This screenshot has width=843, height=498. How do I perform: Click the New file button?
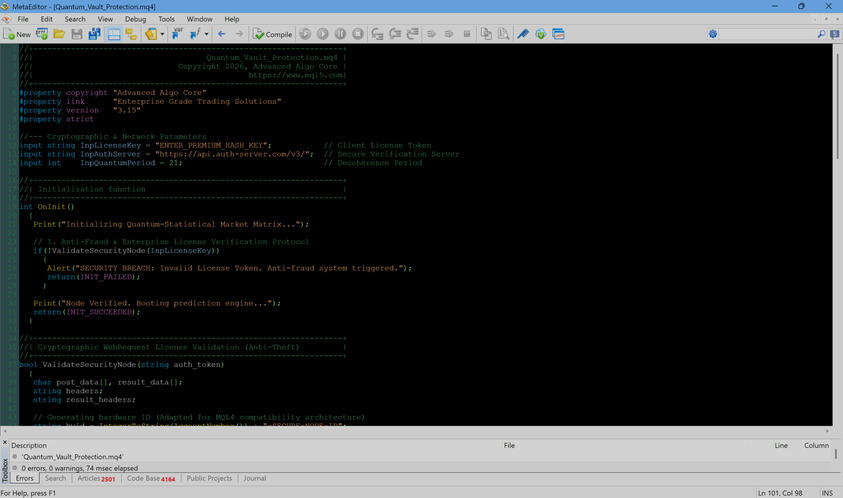tap(17, 34)
